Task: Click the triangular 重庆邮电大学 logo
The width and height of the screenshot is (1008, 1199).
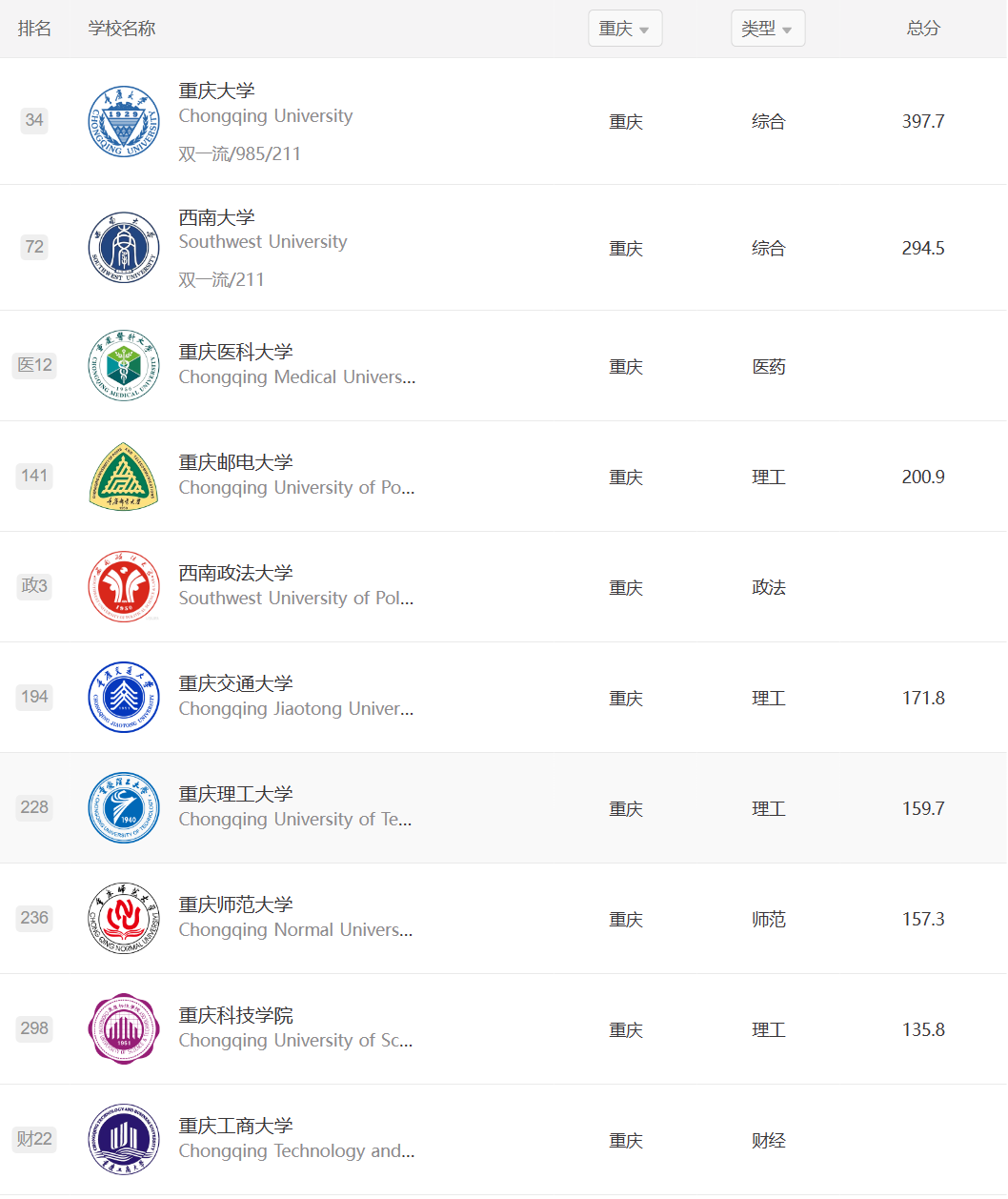Action: pos(124,477)
